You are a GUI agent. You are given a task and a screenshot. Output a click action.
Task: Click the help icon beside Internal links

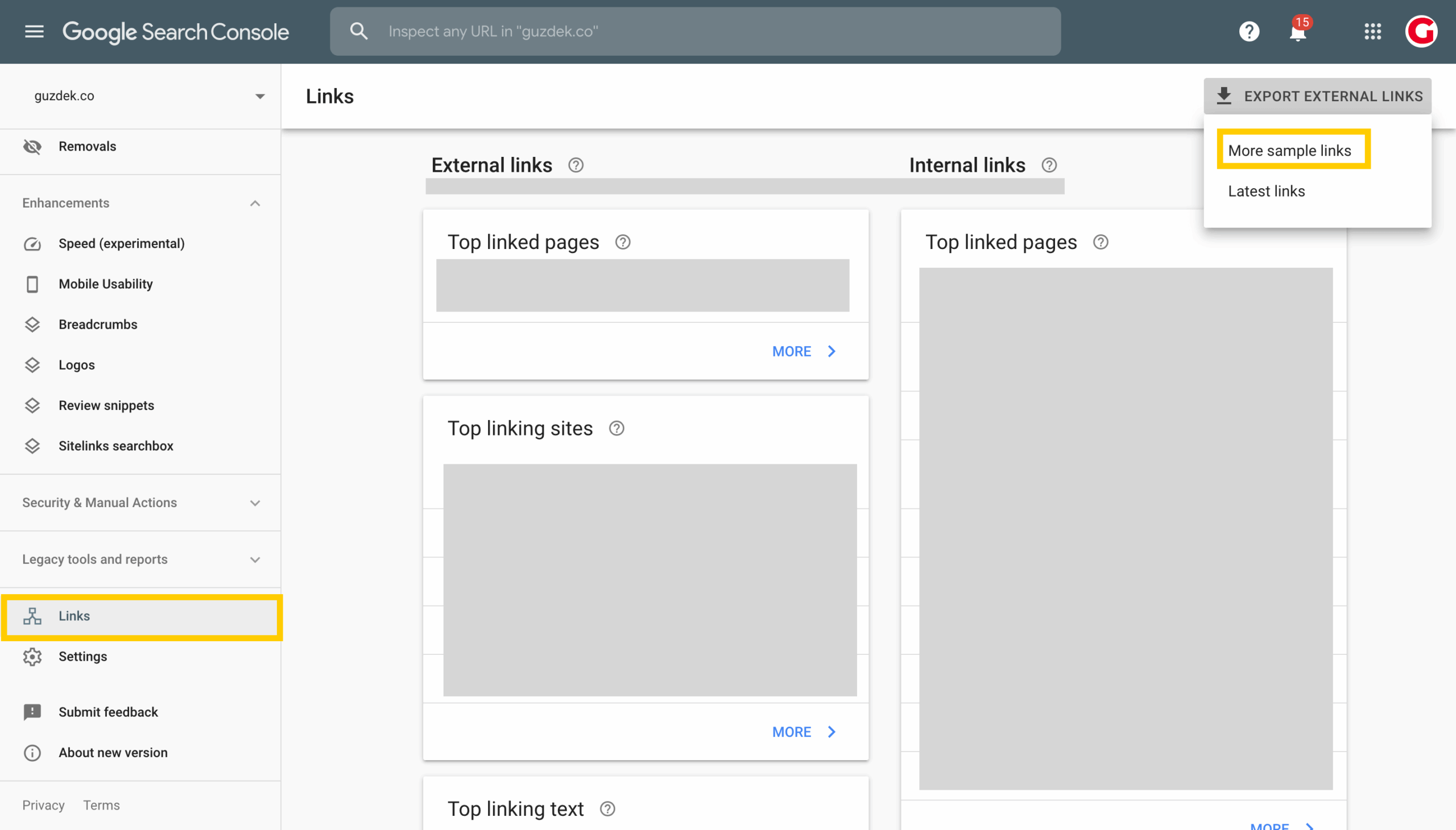pyautogui.click(x=1049, y=165)
